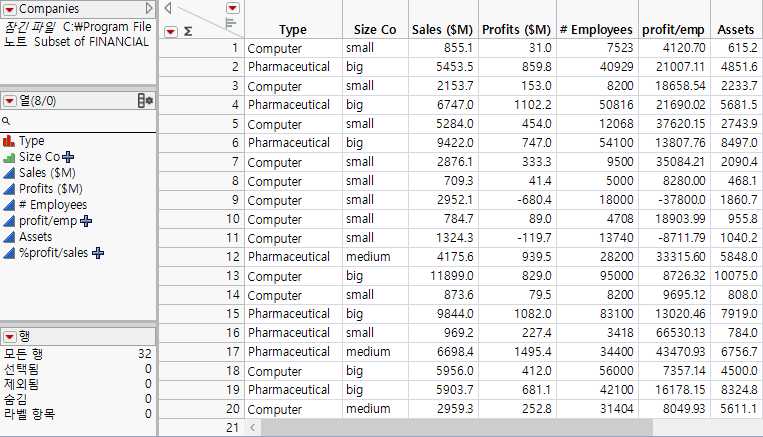Click the formula plus icon after profit/emp
This screenshot has width=763, height=437.
[86, 221]
